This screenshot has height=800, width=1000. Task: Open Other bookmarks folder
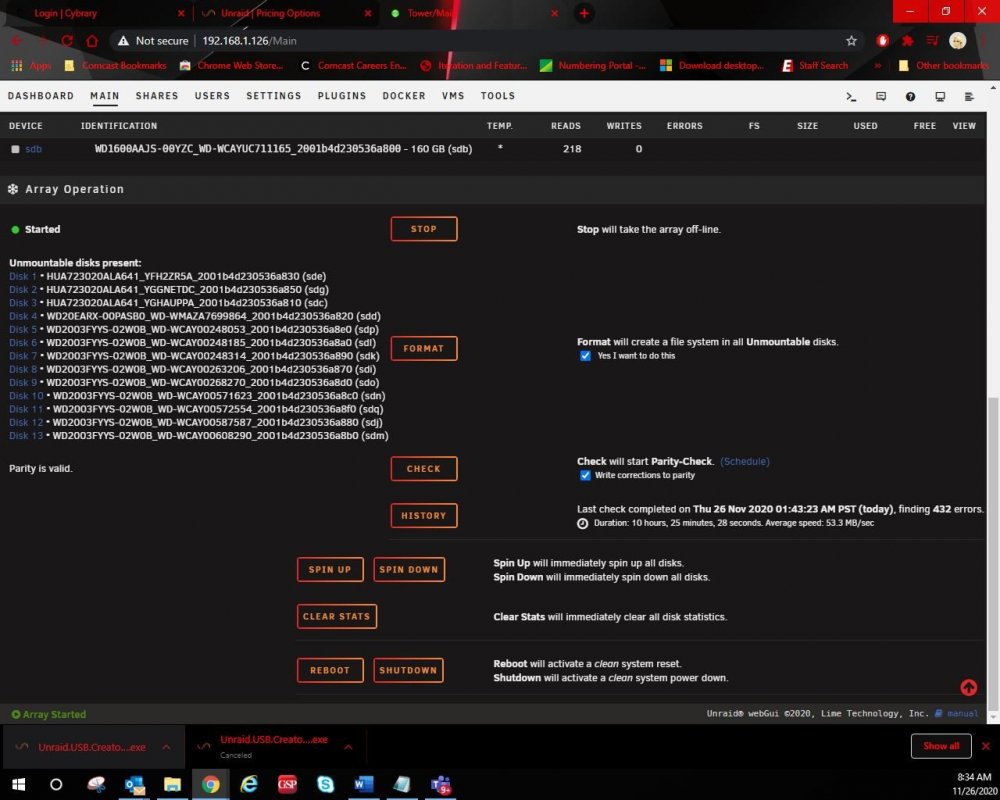[x=943, y=66]
